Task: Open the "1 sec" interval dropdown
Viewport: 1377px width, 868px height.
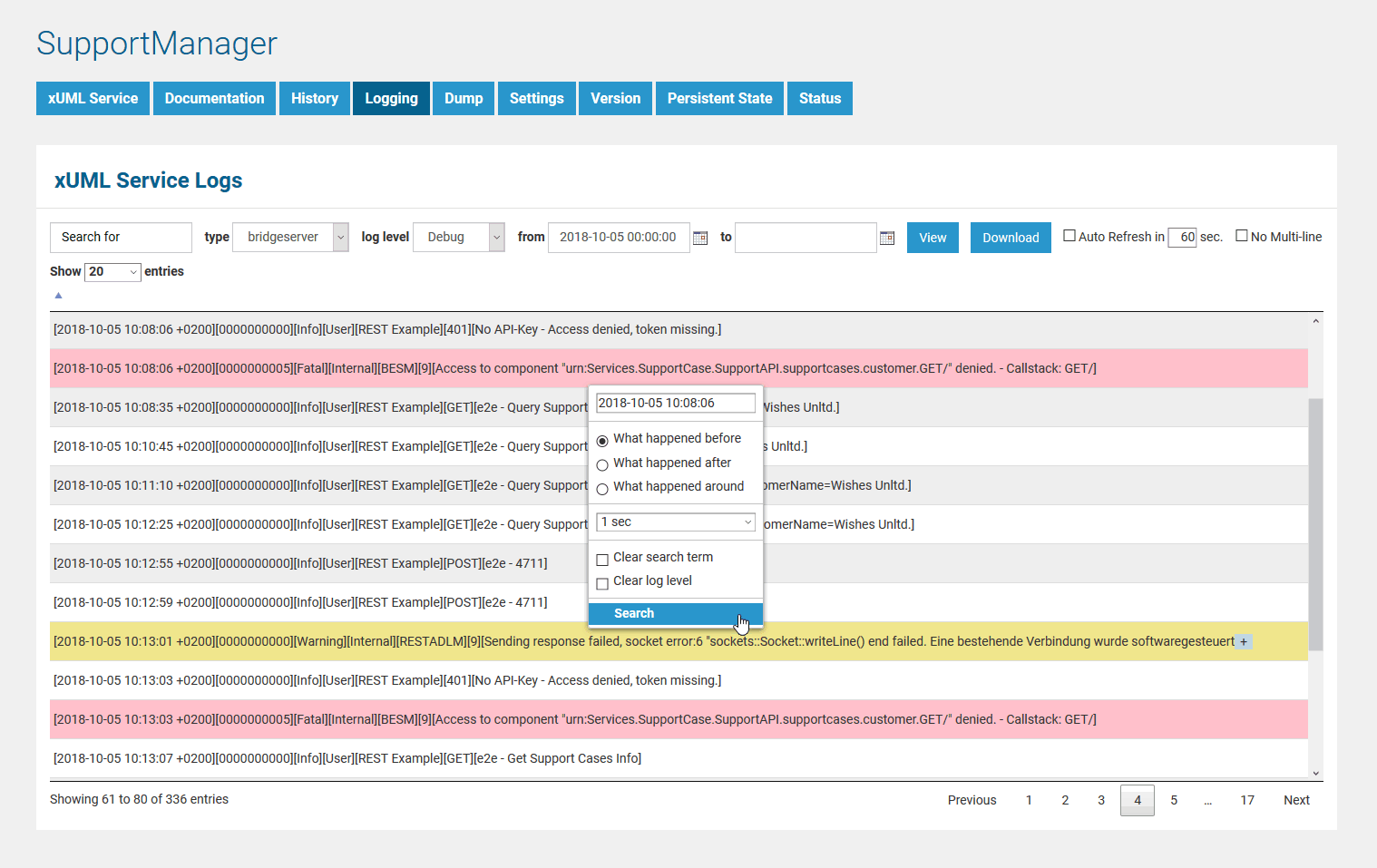Action: [x=675, y=522]
